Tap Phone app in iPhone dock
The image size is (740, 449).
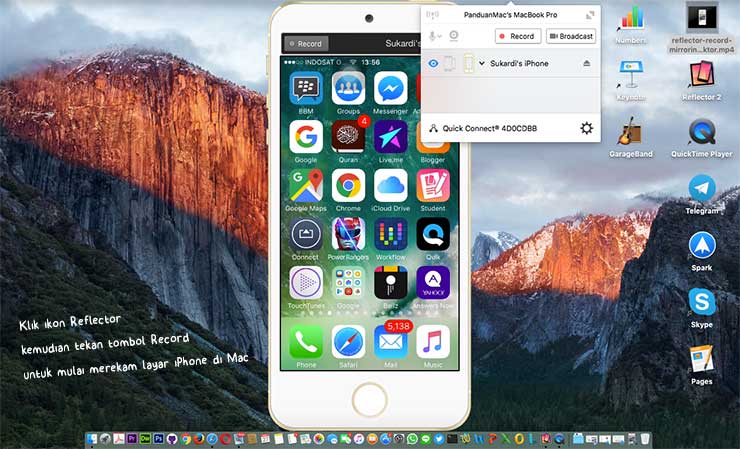click(306, 341)
